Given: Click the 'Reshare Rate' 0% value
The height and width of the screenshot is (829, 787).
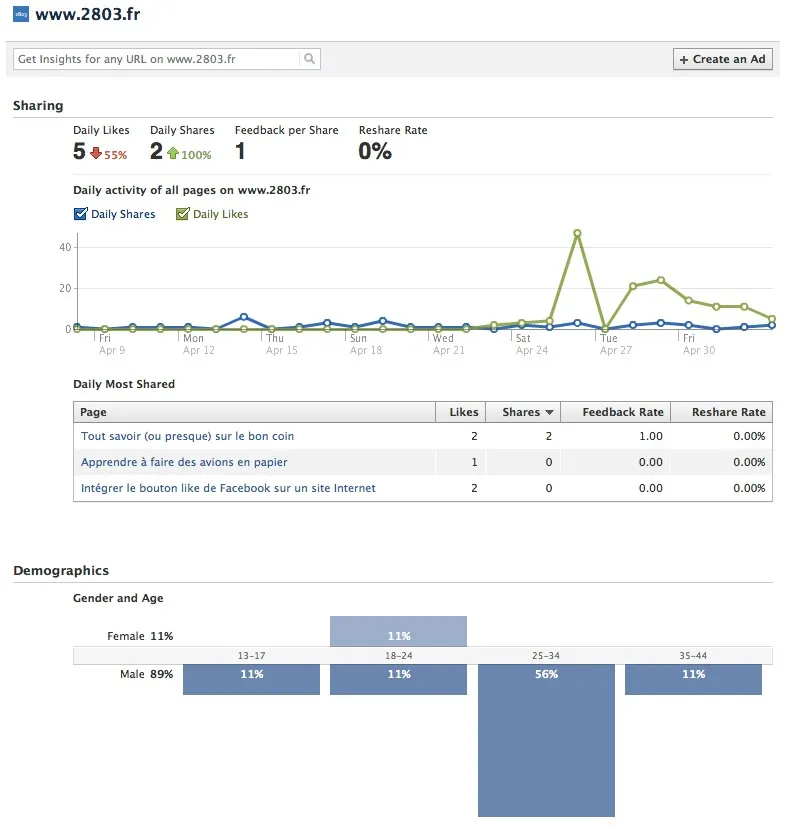Looking at the screenshot, I should point(375,151).
